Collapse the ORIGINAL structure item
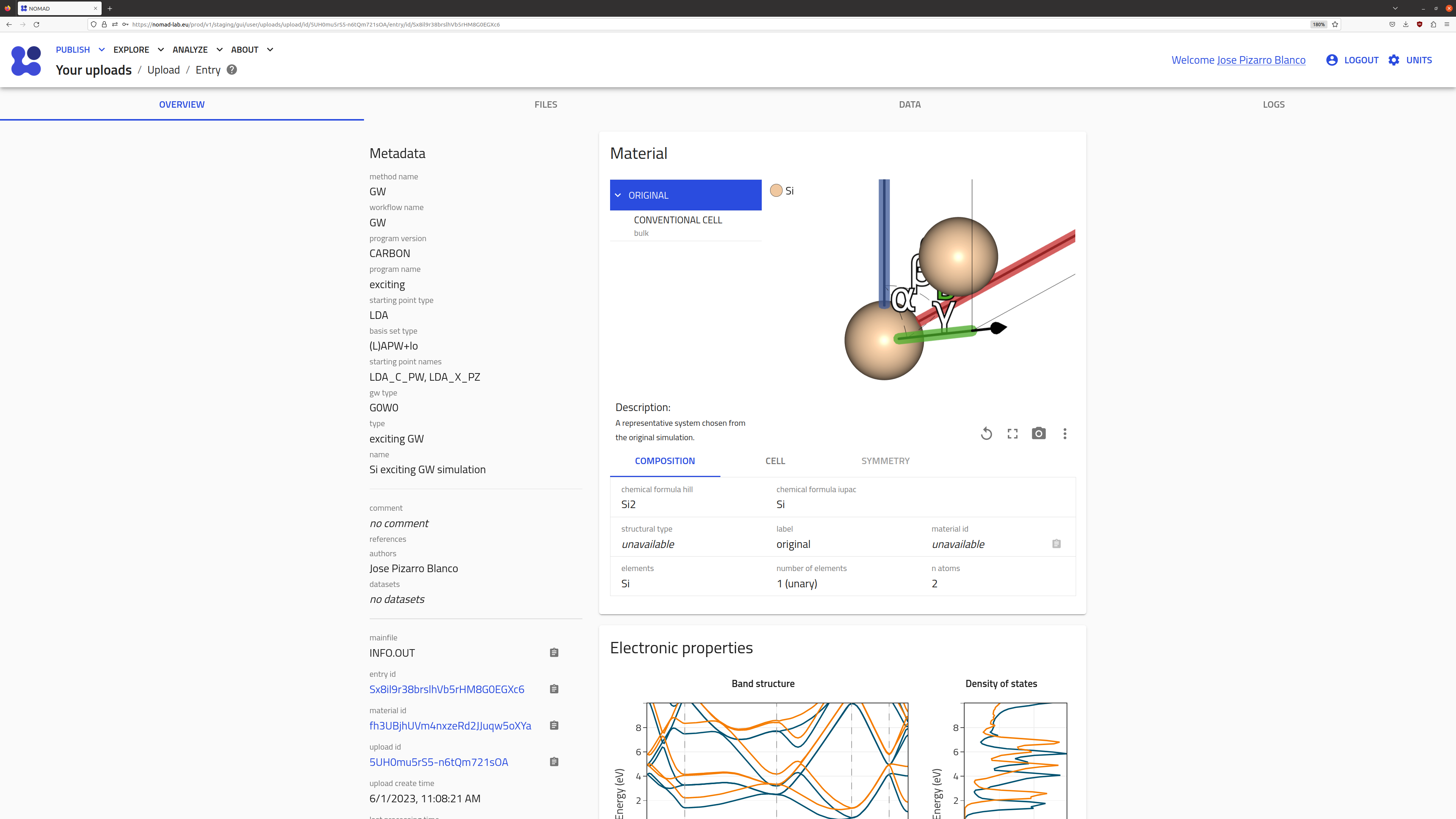Screen dimensions: 1456x819 tap(618, 195)
